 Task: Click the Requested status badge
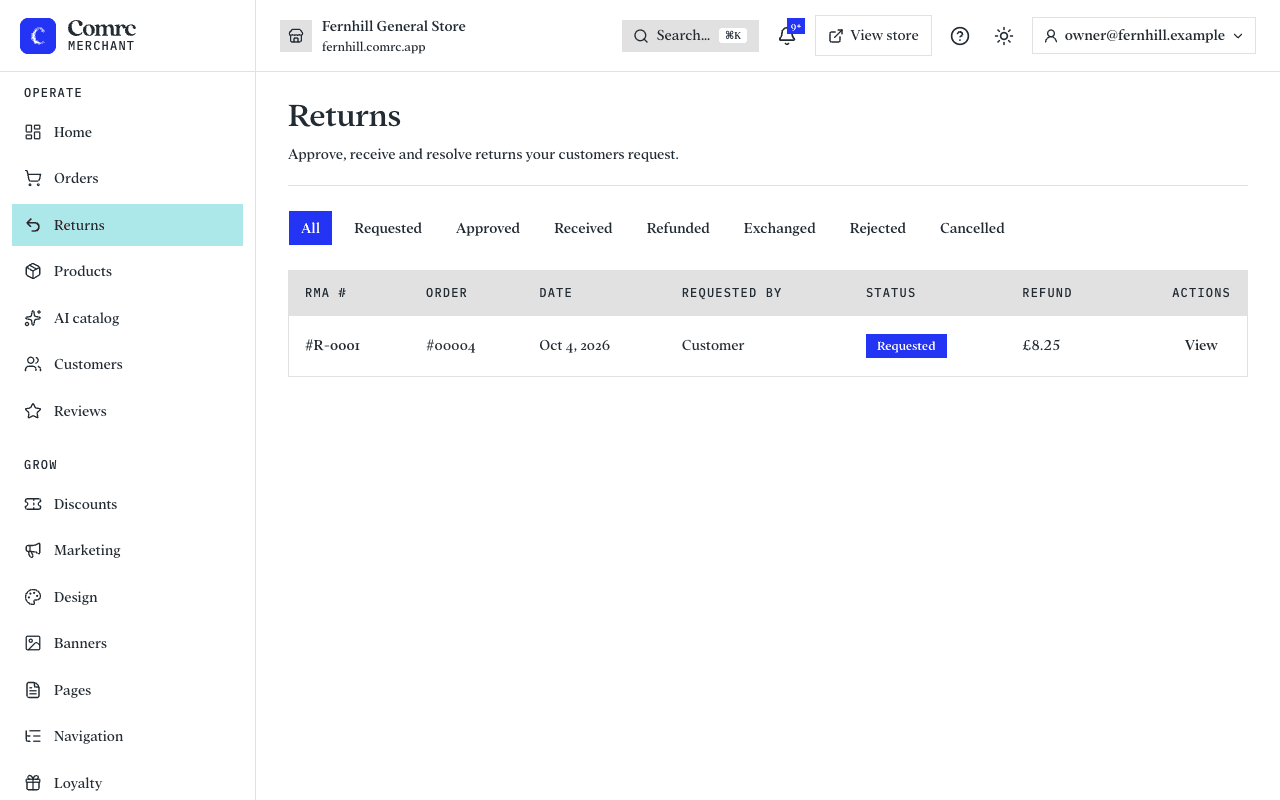[x=906, y=346]
